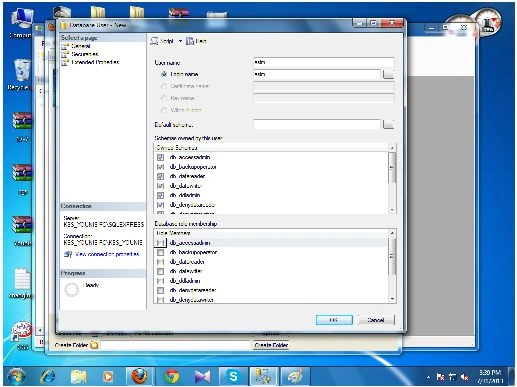Click scroll-up arrow of Role Members list
The width and height of the screenshot is (517, 387).
[x=392, y=233]
